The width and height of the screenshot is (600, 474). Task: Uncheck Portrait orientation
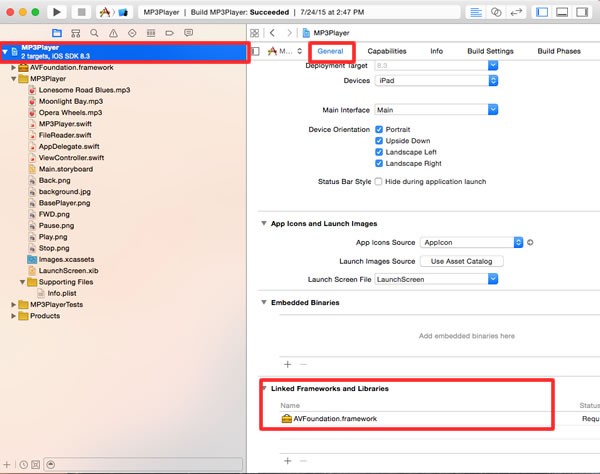[379, 129]
